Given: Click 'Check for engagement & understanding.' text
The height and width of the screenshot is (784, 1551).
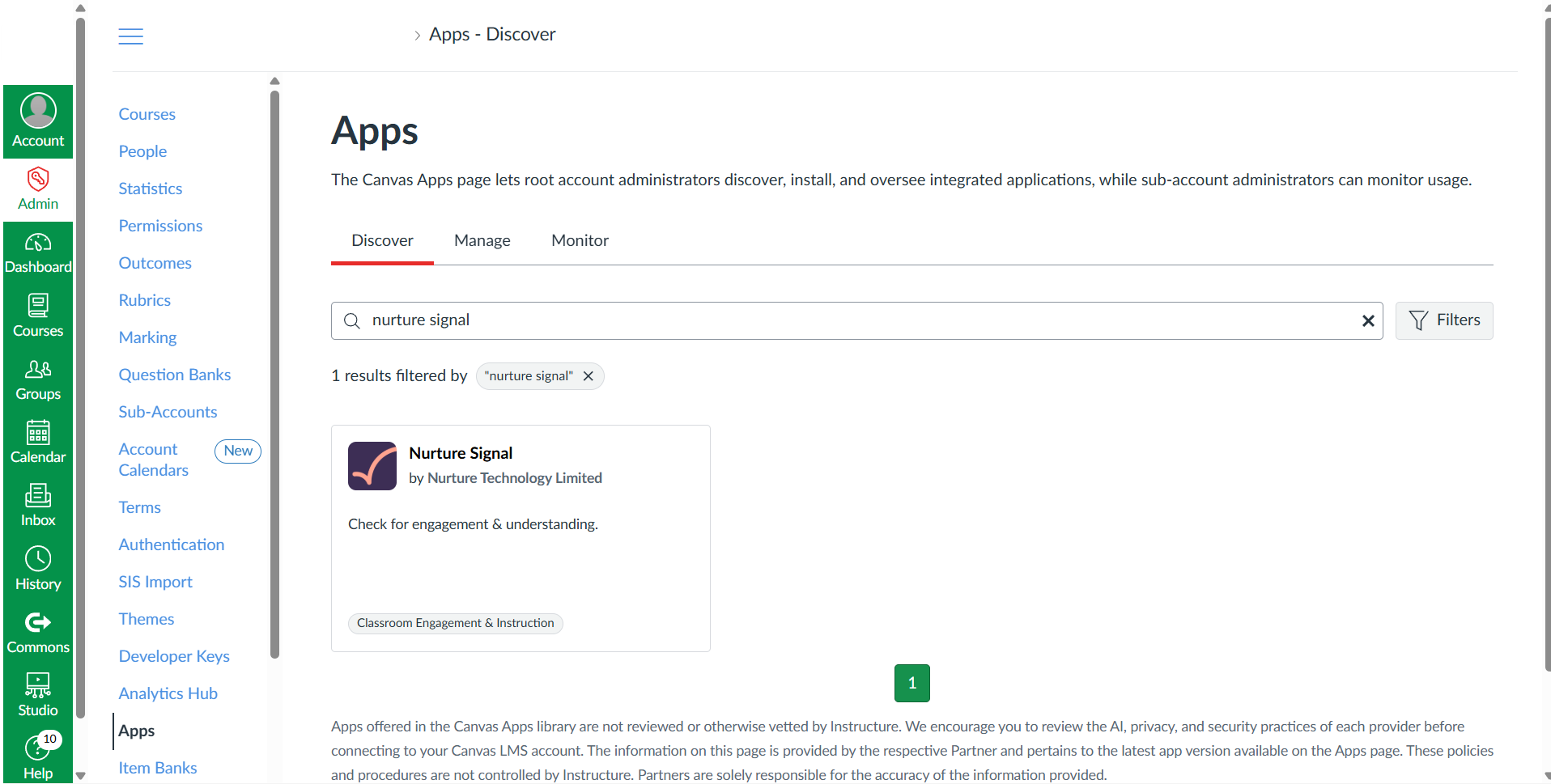Looking at the screenshot, I should point(473,524).
